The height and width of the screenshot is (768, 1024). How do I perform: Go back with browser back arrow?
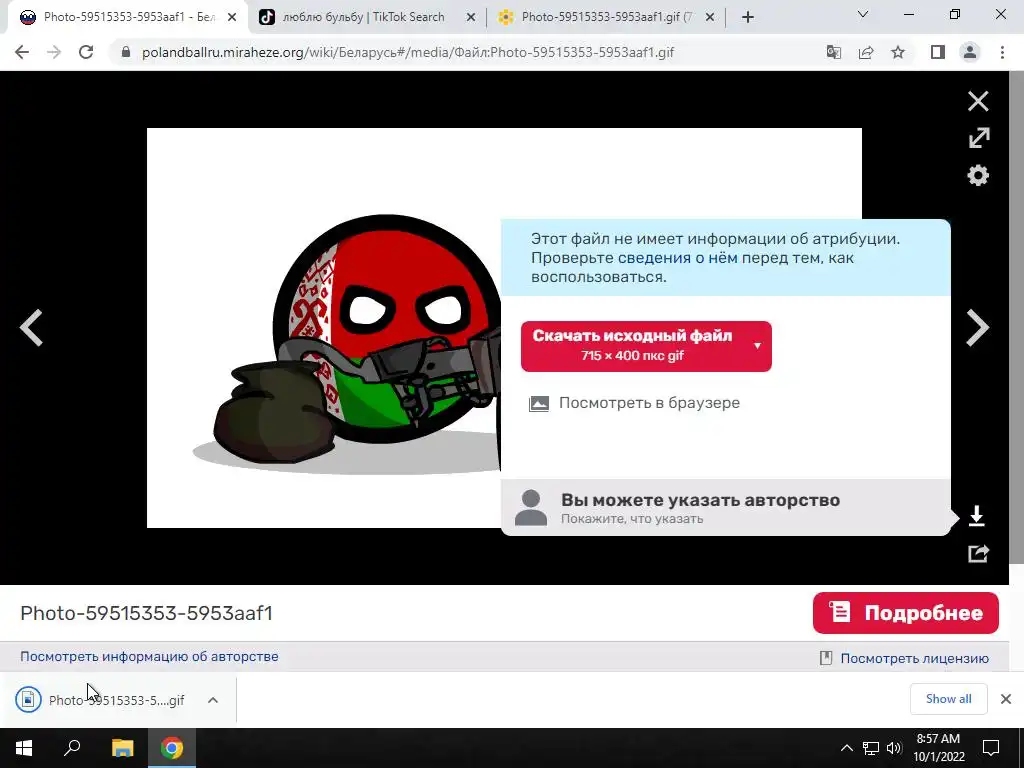[22, 52]
